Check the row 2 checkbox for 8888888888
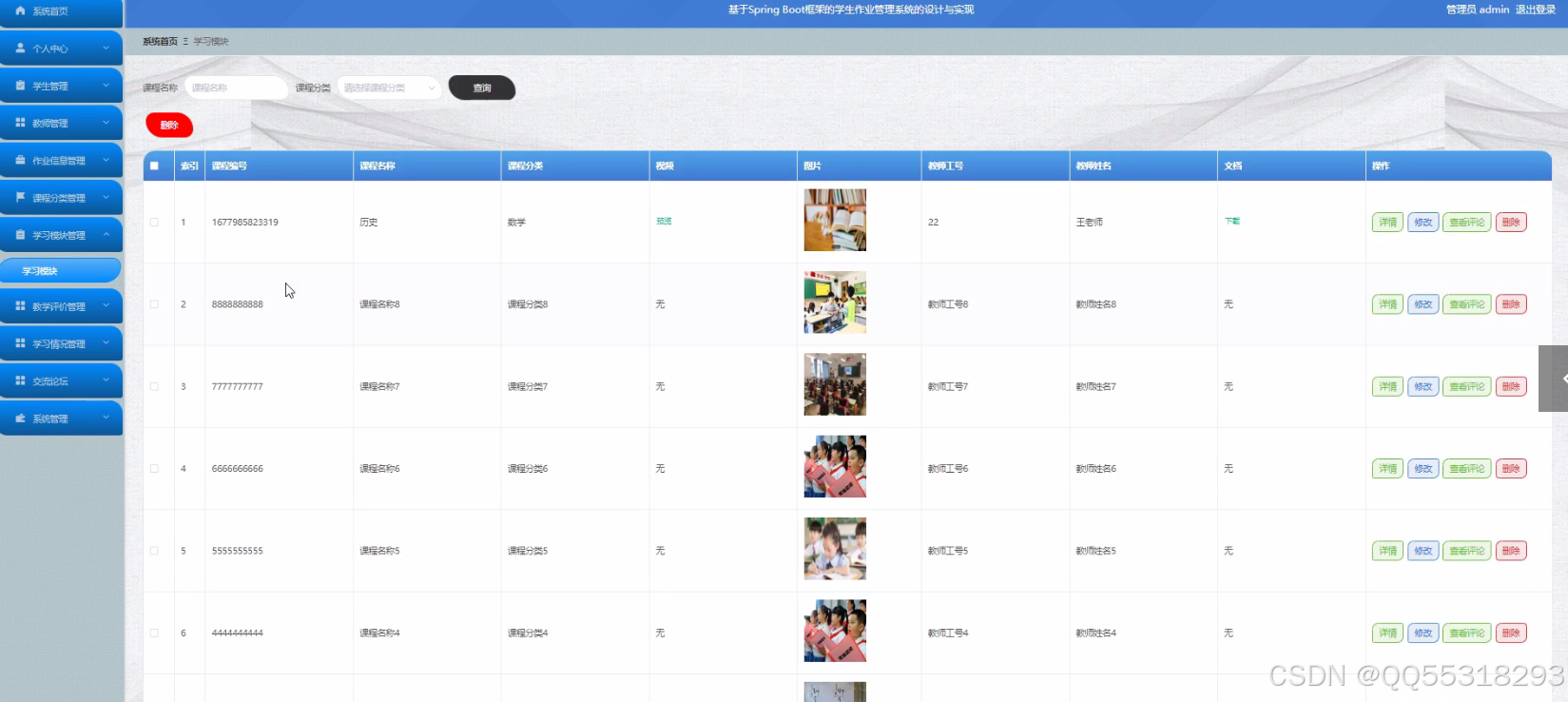Screen dimensions: 1568x702 (x=154, y=304)
